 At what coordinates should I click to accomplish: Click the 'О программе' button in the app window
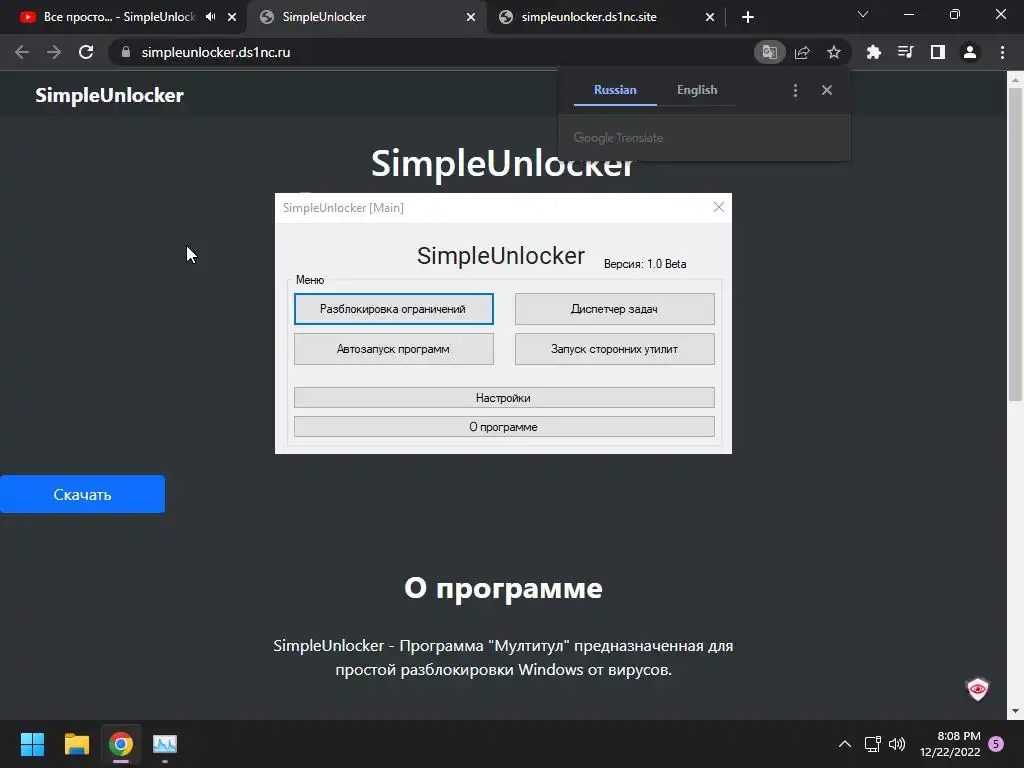pyautogui.click(x=504, y=427)
